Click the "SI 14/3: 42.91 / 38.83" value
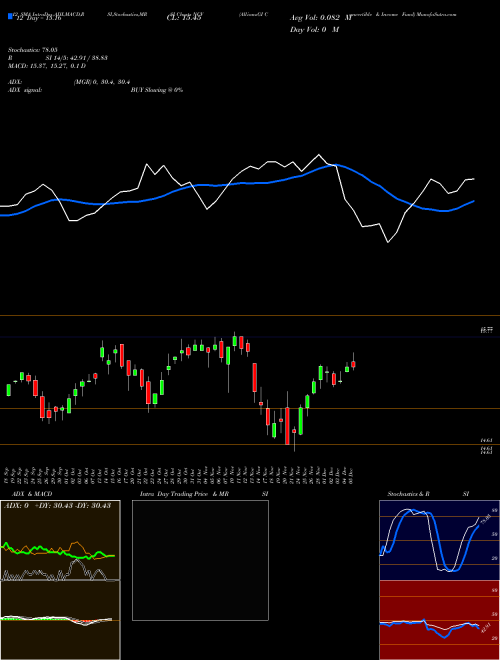Image resolution: width=500 pixels, height=660 pixels. click(x=77, y=58)
